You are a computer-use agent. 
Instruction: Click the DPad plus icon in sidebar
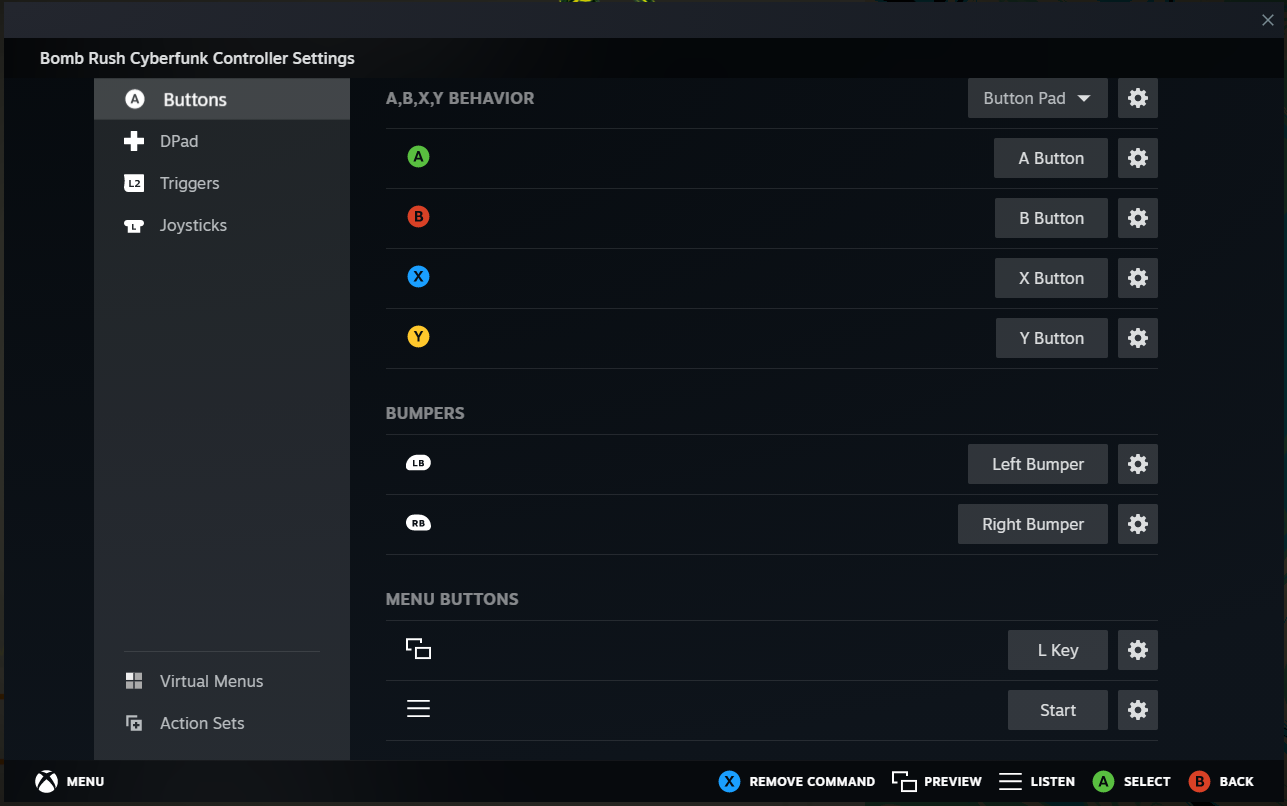[x=134, y=141]
